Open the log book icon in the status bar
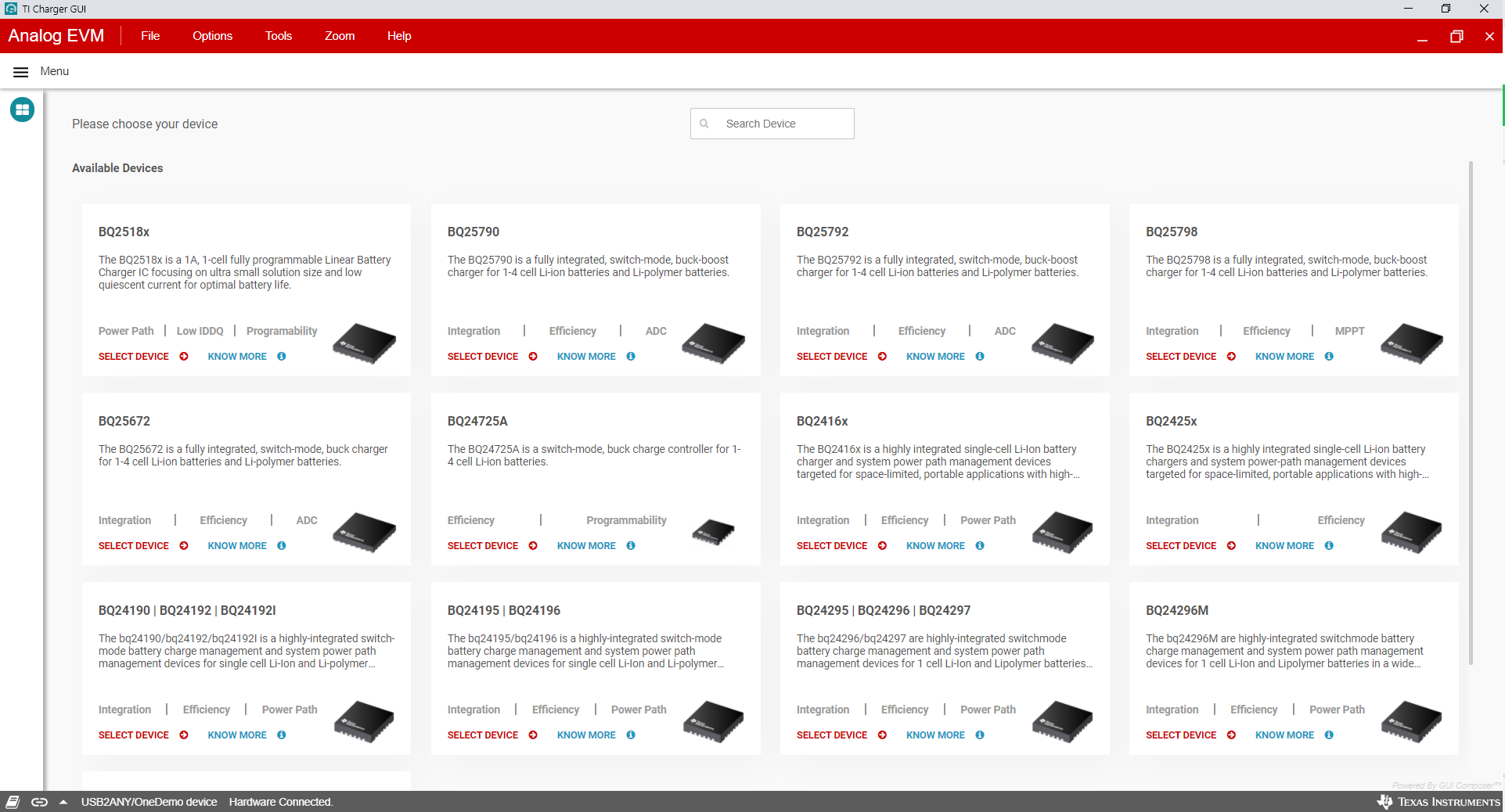Viewport: 1505px width, 812px height. [x=13, y=802]
